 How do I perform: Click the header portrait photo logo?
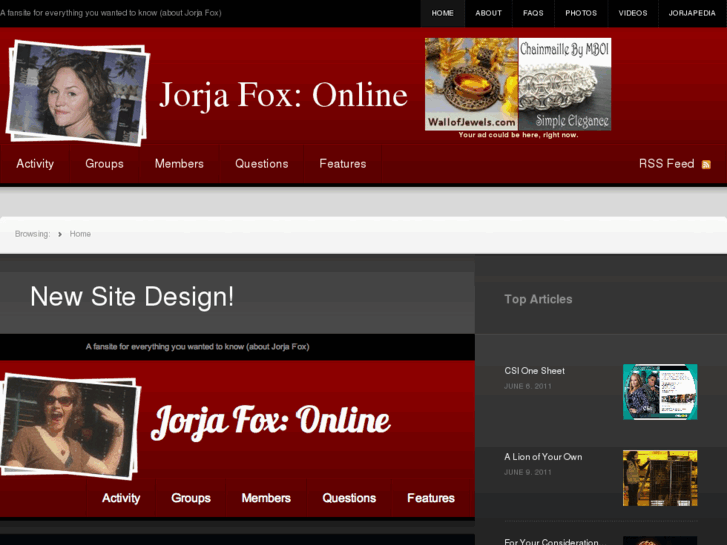(77, 93)
